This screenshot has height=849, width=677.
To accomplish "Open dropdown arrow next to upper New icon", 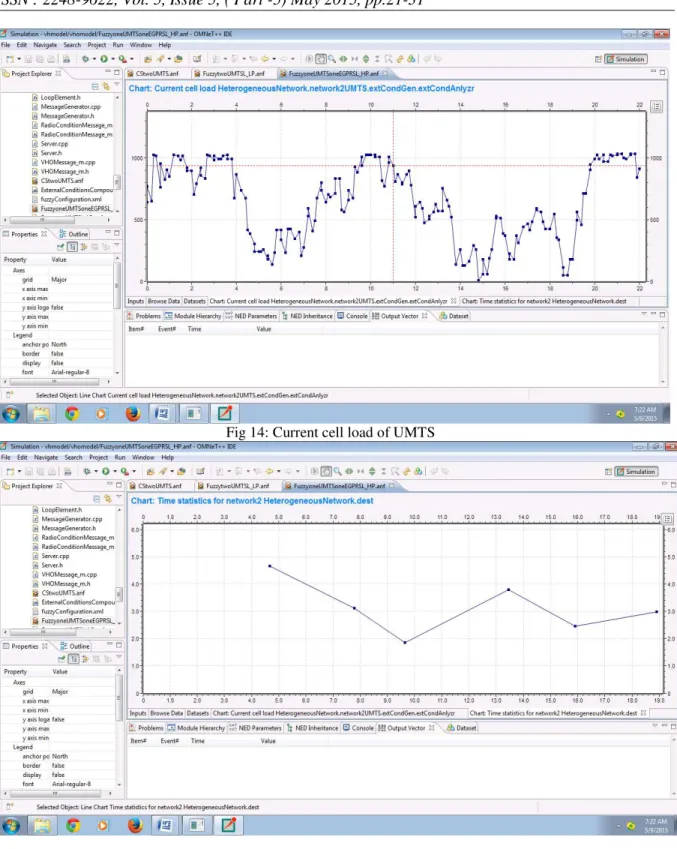I will [19, 59].
